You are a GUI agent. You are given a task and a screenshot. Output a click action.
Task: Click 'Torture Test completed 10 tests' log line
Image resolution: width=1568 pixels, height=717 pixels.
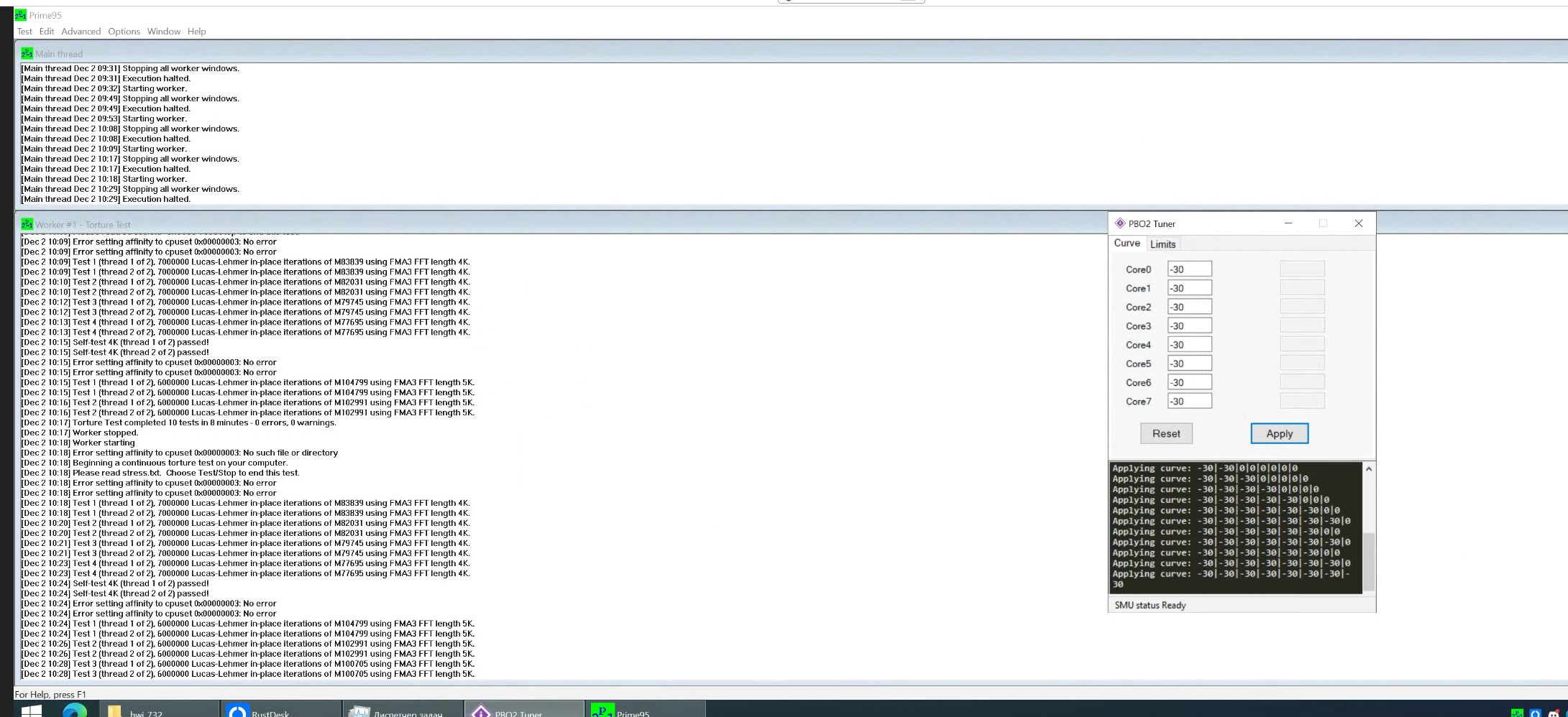click(179, 422)
